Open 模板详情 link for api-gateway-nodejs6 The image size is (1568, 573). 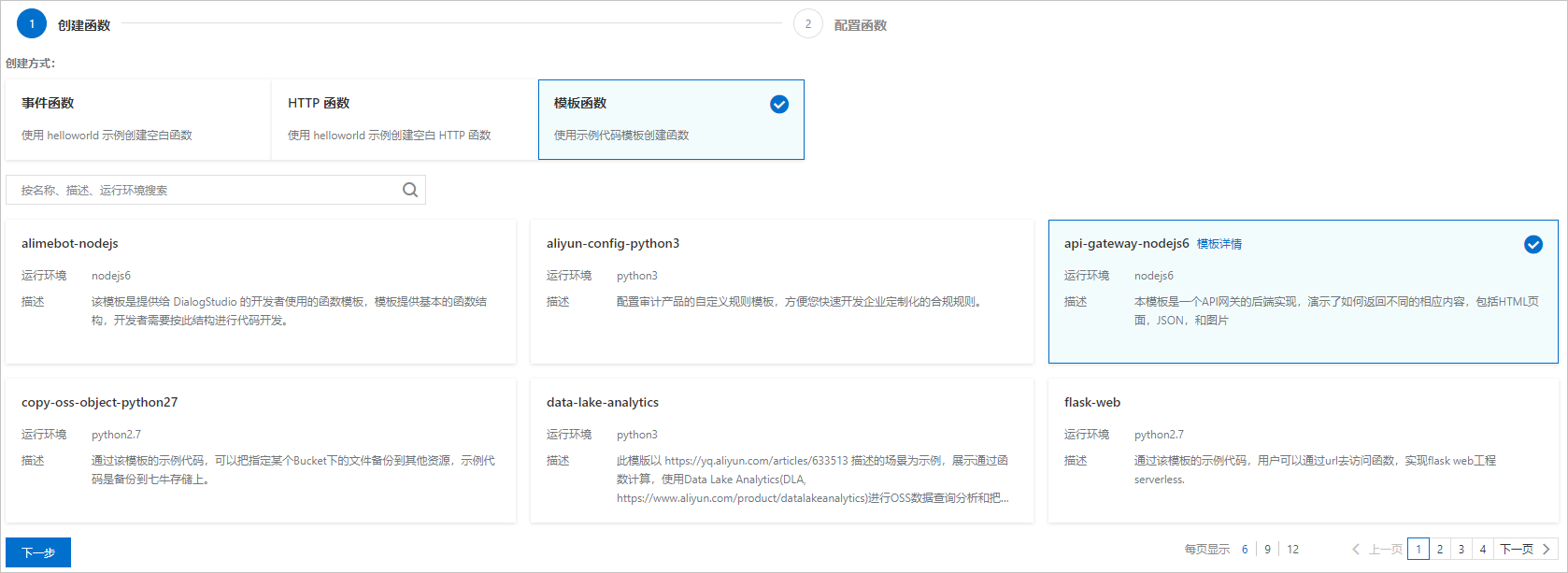click(x=1219, y=244)
